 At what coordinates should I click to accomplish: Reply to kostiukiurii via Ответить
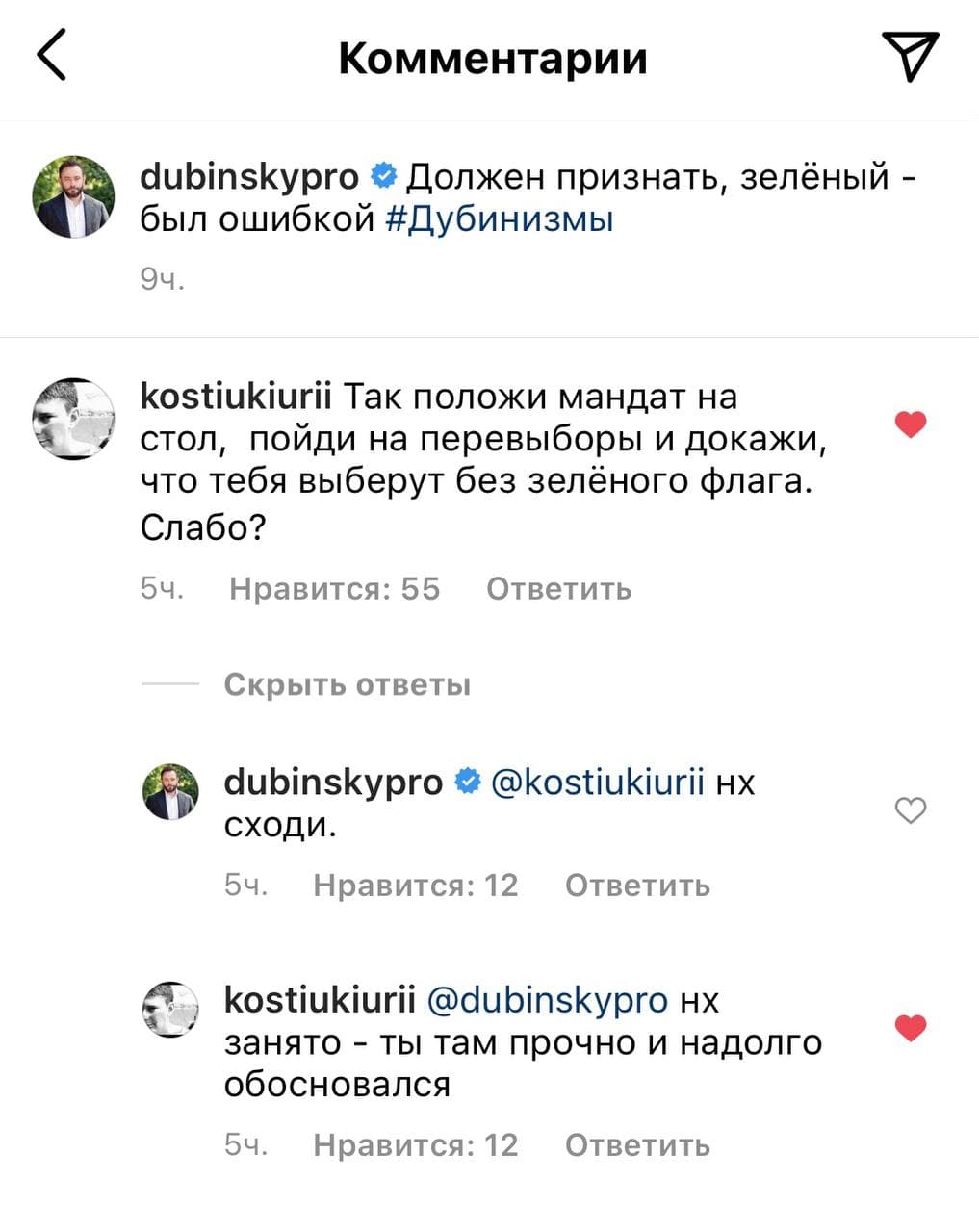click(x=558, y=588)
